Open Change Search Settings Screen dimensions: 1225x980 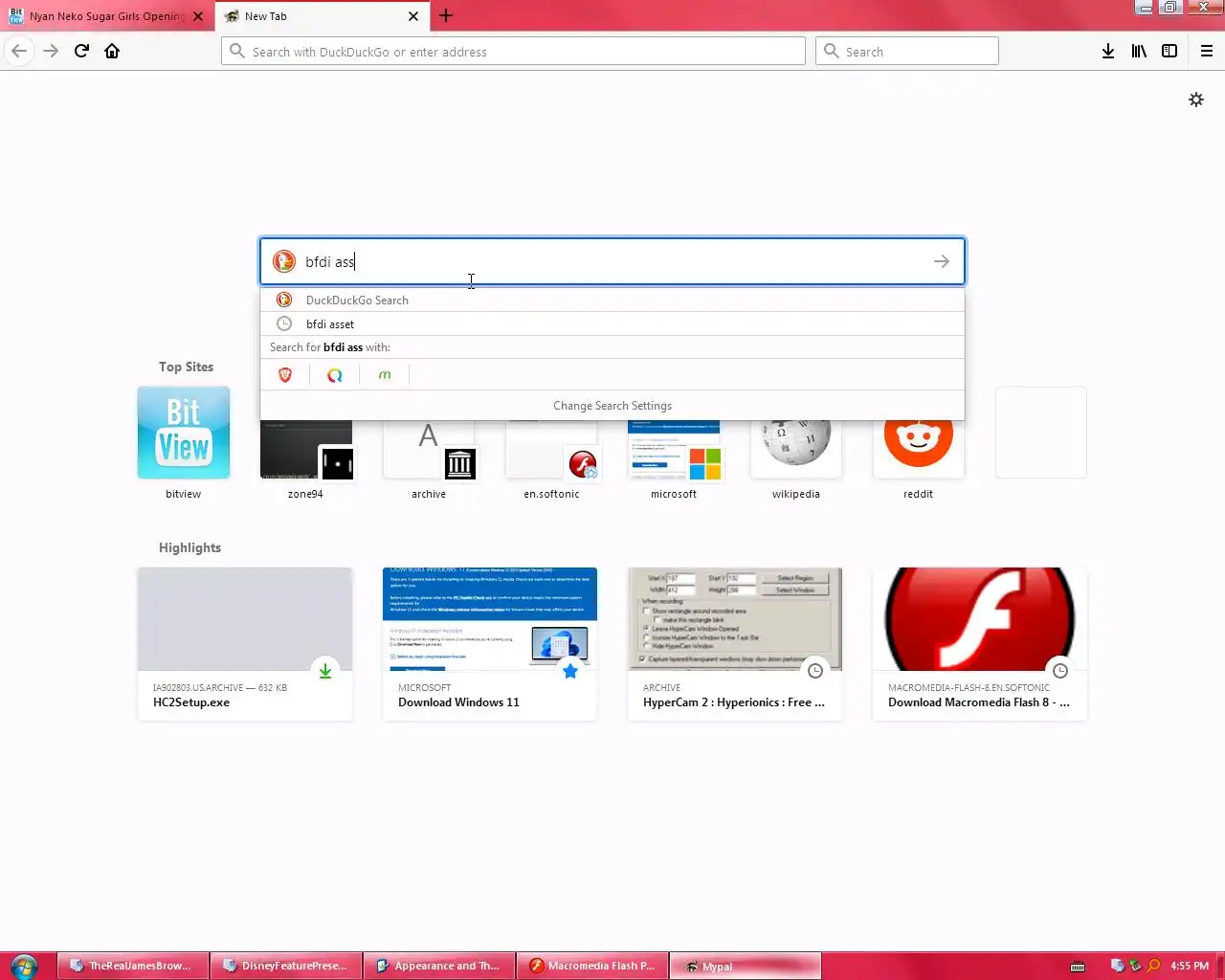point(612,406)
